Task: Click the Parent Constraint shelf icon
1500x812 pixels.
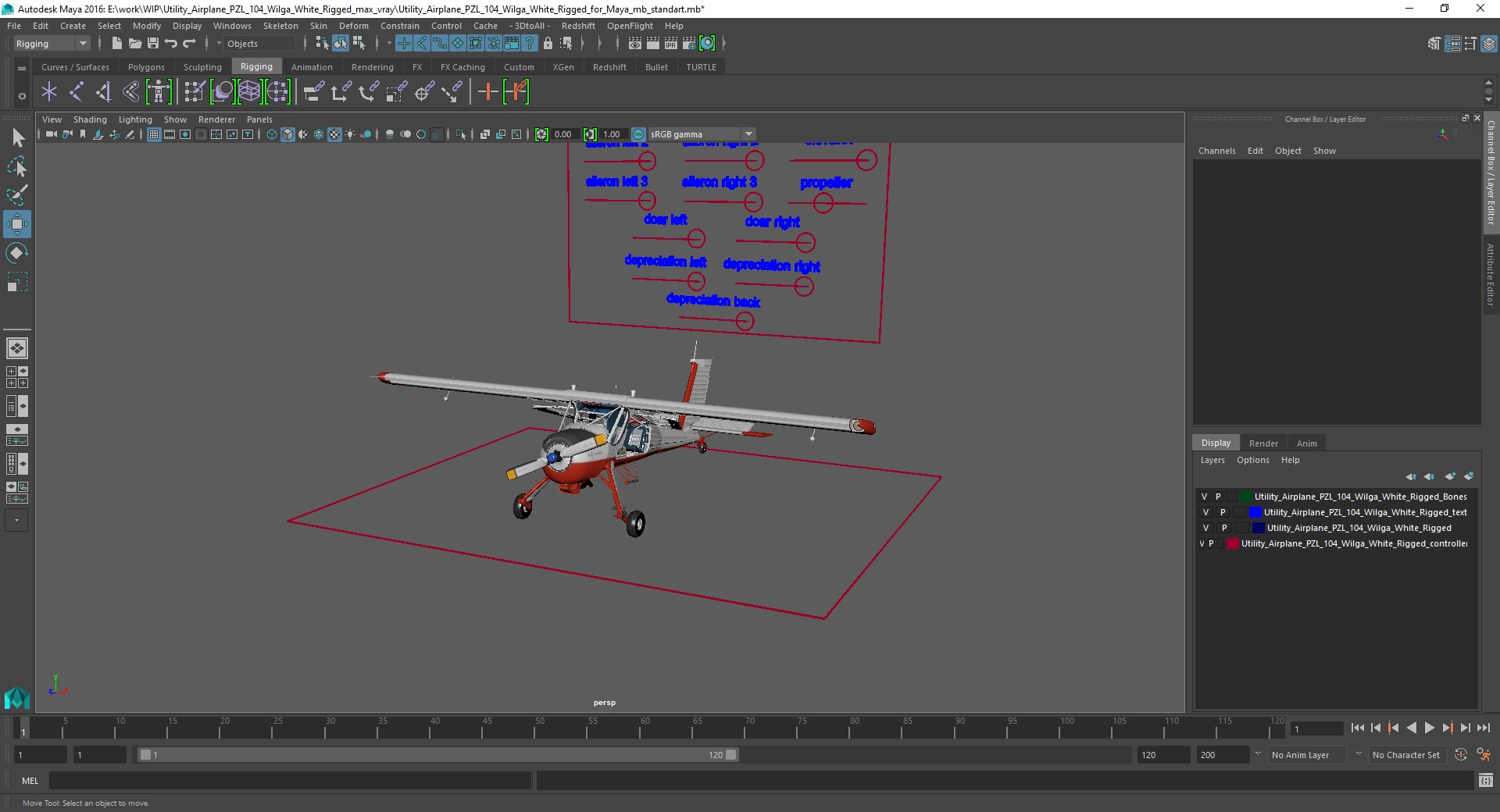Action: [314, 92]
